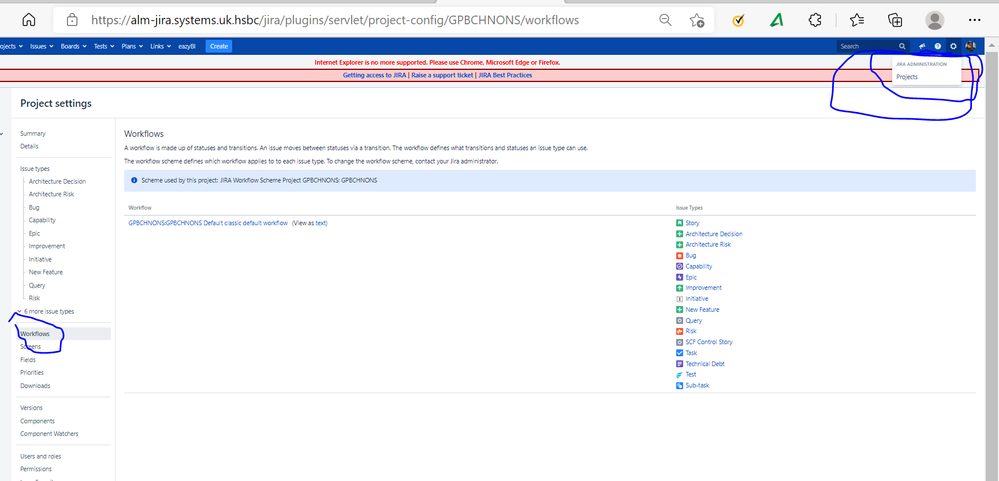Open browser Settings and more ellipsis
The width and height of the screenshot is (999, 481).
(x=974, y=20)
